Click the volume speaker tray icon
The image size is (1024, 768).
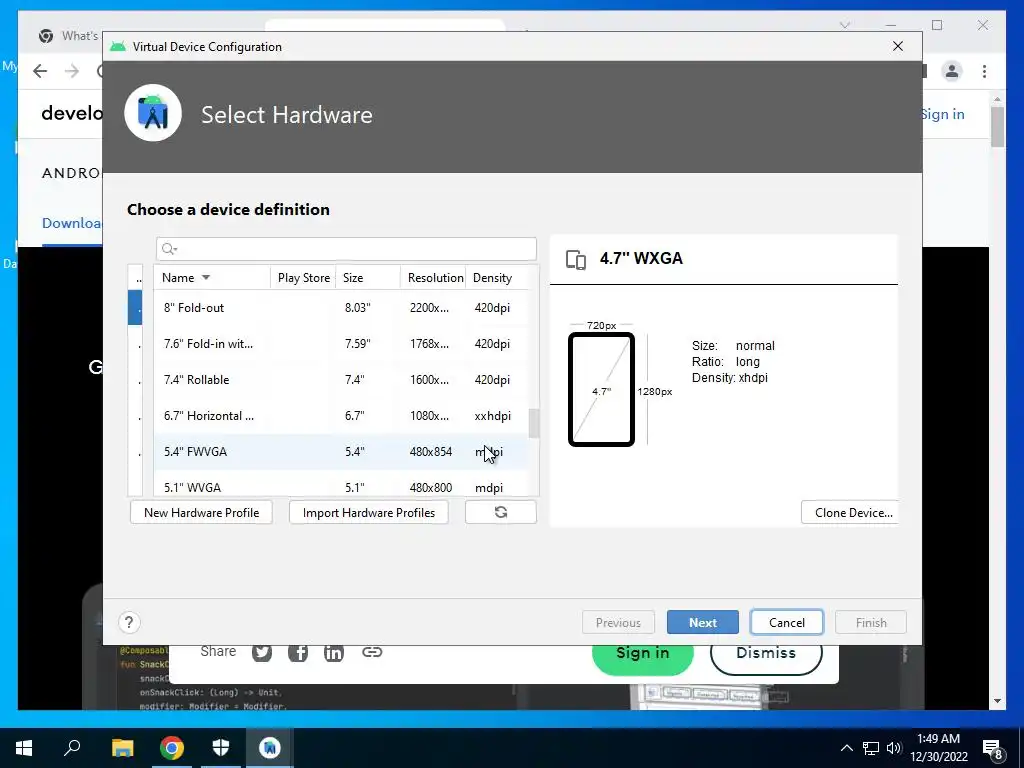pyautogui.click(x=894, y=748)
